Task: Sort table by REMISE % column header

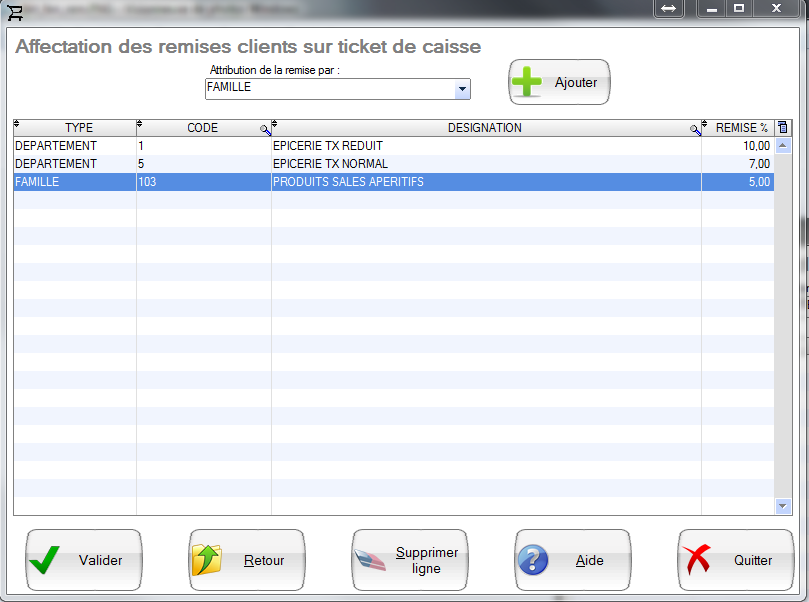Action: click(x=741, y=128)
